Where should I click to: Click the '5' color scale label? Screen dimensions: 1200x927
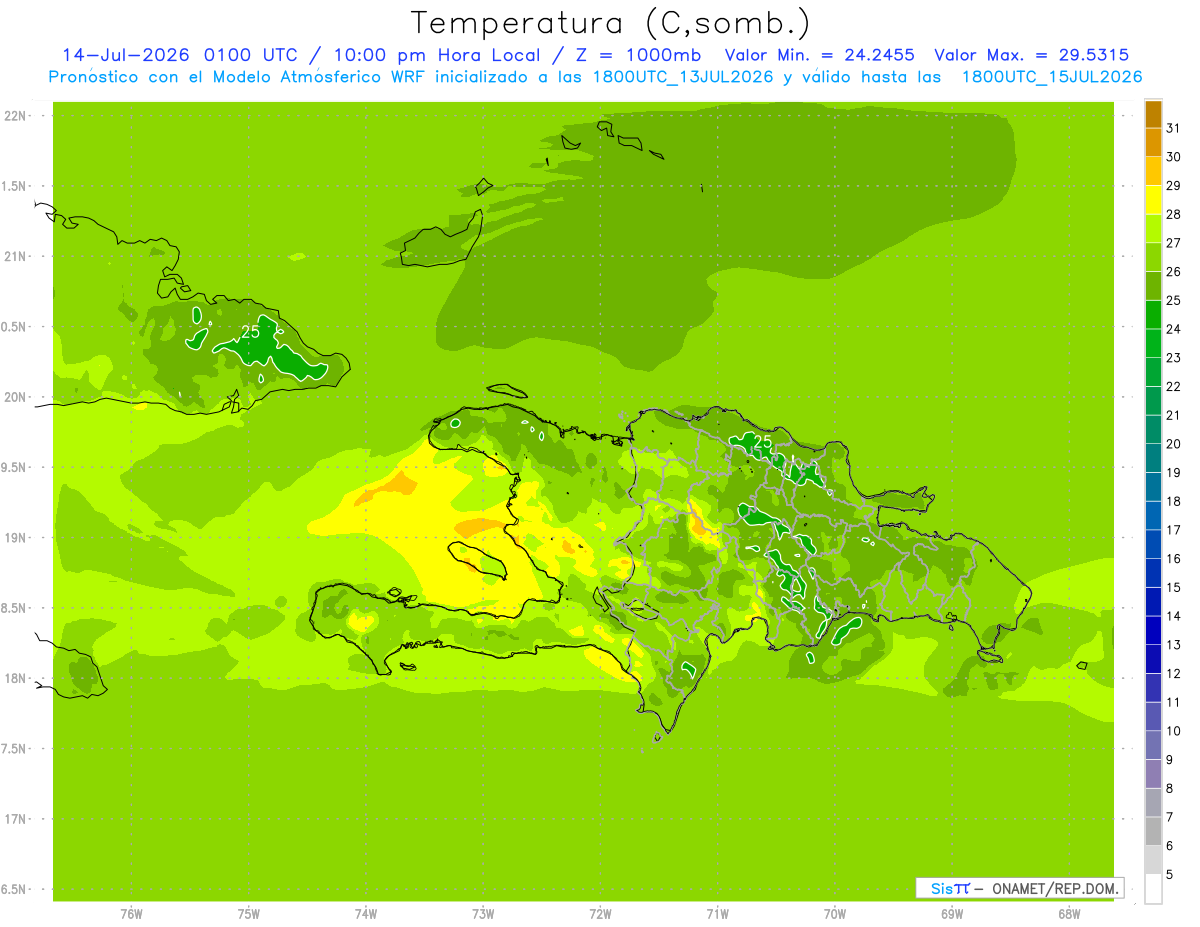[1170, 875]
